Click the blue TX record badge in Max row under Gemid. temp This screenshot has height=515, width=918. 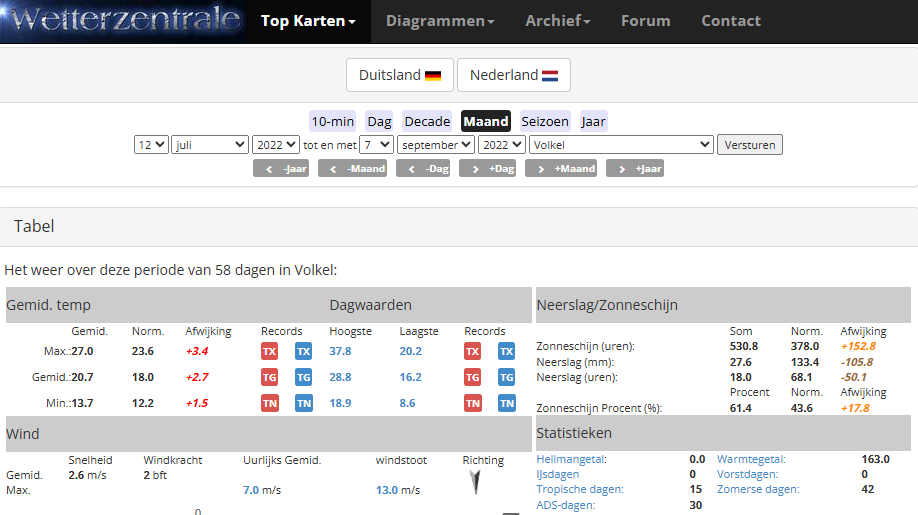coord(303,351)
